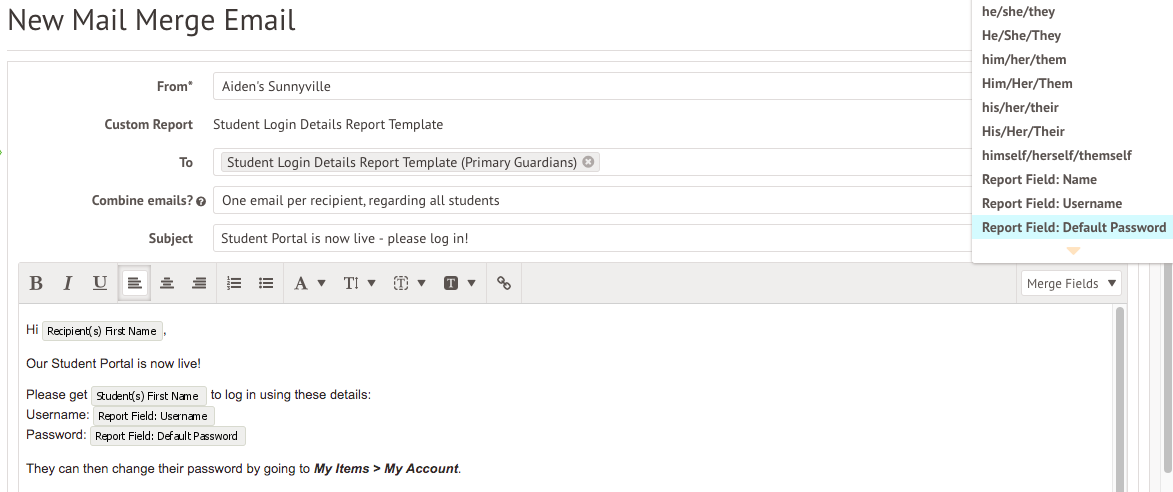1173x492 pixels.
Task: Align text to the right
Action: [199, 284]
